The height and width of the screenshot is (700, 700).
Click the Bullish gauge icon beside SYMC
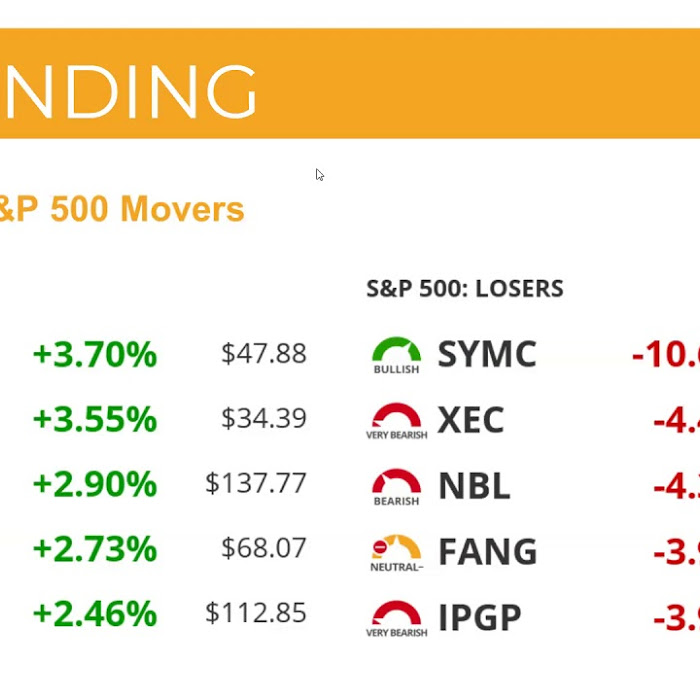coord(397,354)
